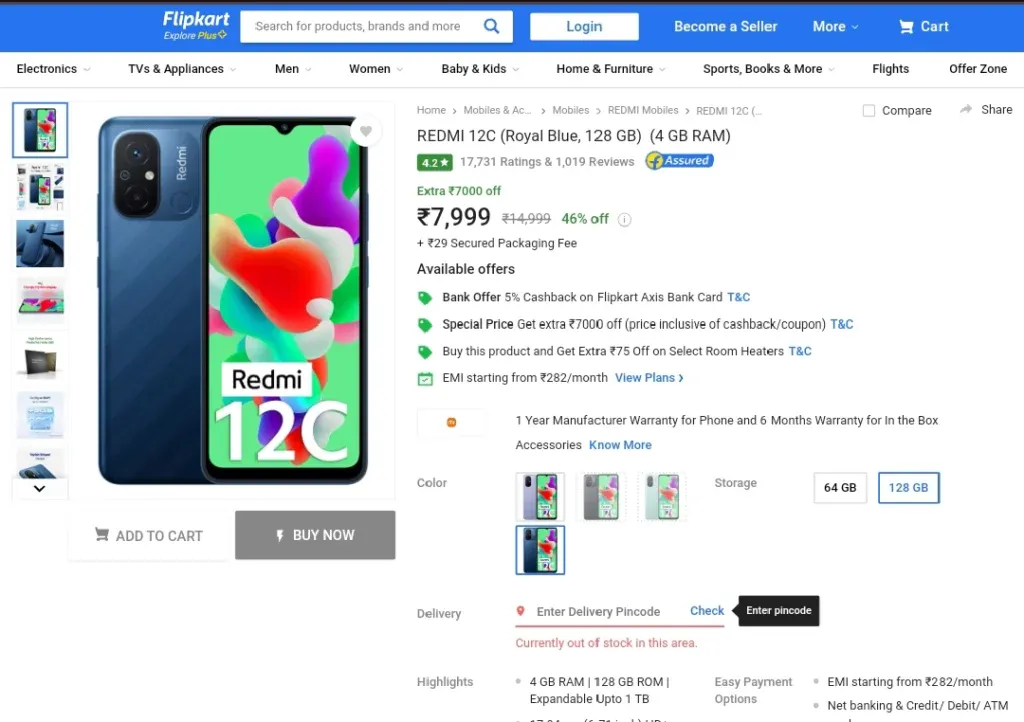The image size is (1024, 722).
Task: Open the Flights menu item
Action: coord(890,69)
